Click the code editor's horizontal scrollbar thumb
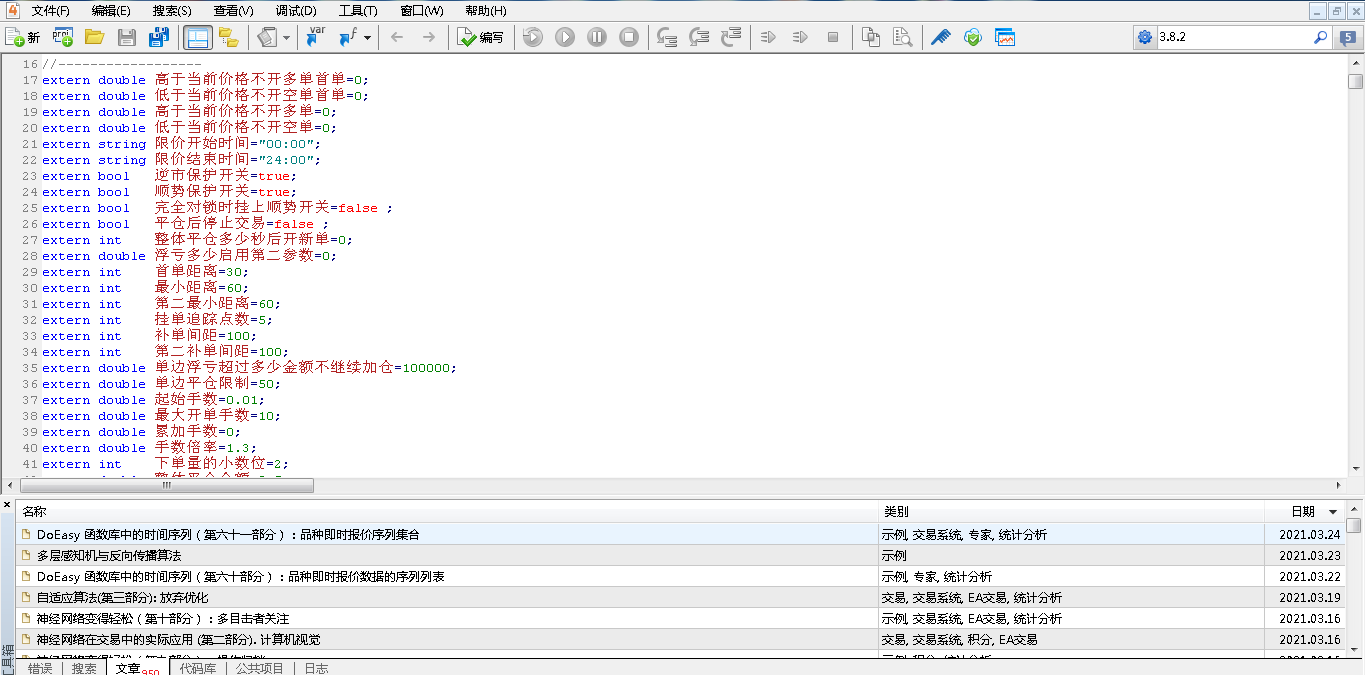The width and height of the screenshot is (1365, 675). coord(167,486)
